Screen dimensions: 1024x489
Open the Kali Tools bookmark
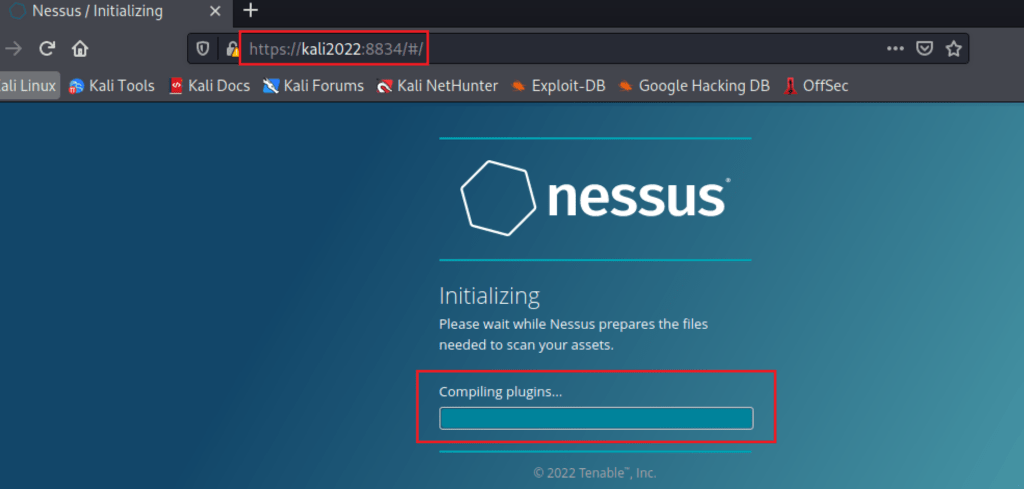pyautogui.click(x=112, y=86)
